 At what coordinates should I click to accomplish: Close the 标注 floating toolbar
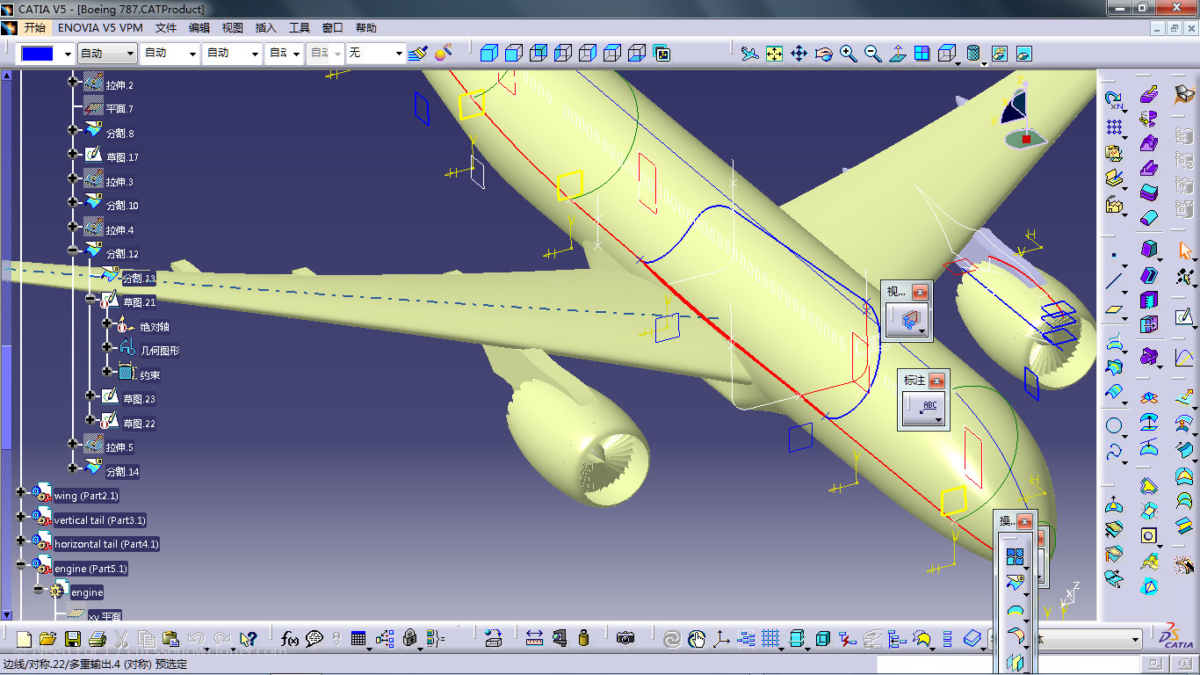coord(937,380)
